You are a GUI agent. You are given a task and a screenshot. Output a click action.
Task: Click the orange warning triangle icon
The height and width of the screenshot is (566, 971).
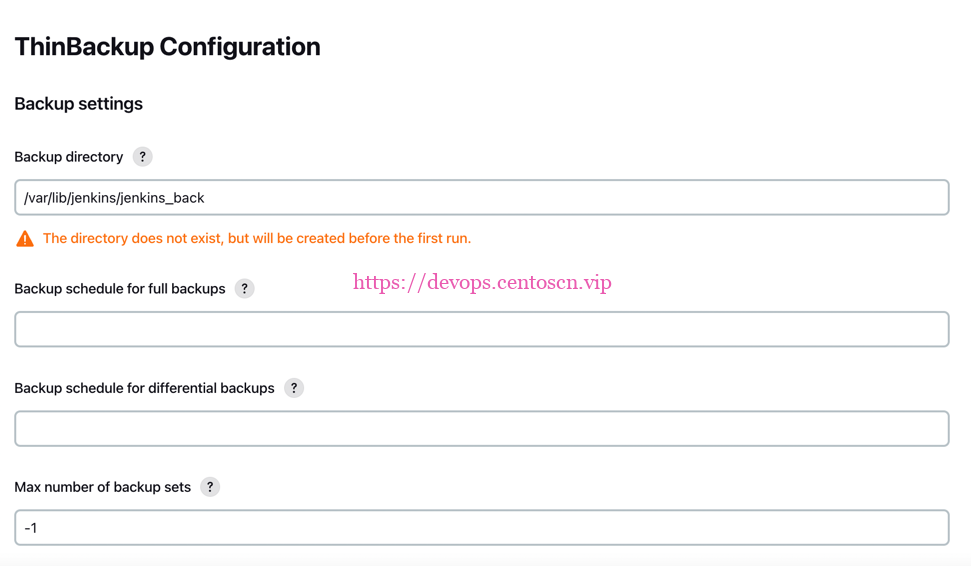pyautogui.click(x=25, y=239)
